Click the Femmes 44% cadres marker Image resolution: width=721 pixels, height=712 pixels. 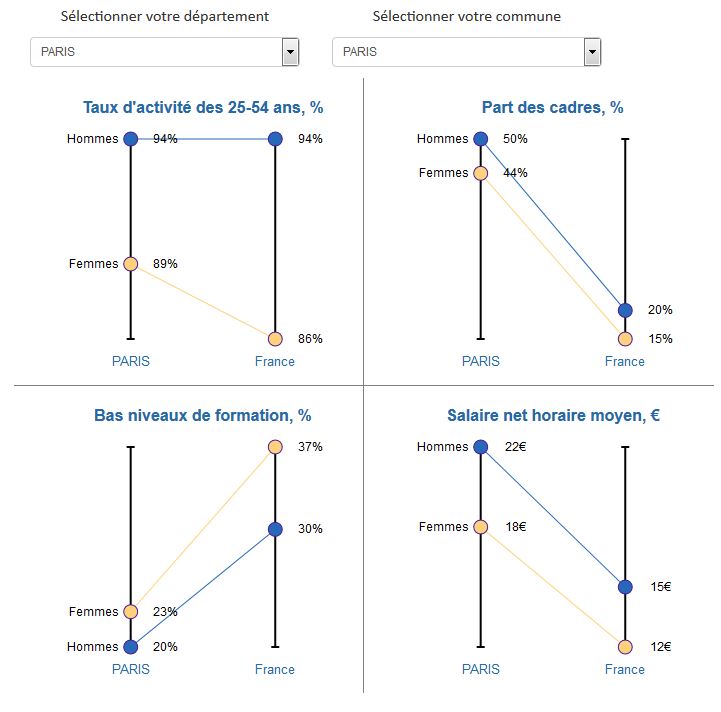coord(480,173)
